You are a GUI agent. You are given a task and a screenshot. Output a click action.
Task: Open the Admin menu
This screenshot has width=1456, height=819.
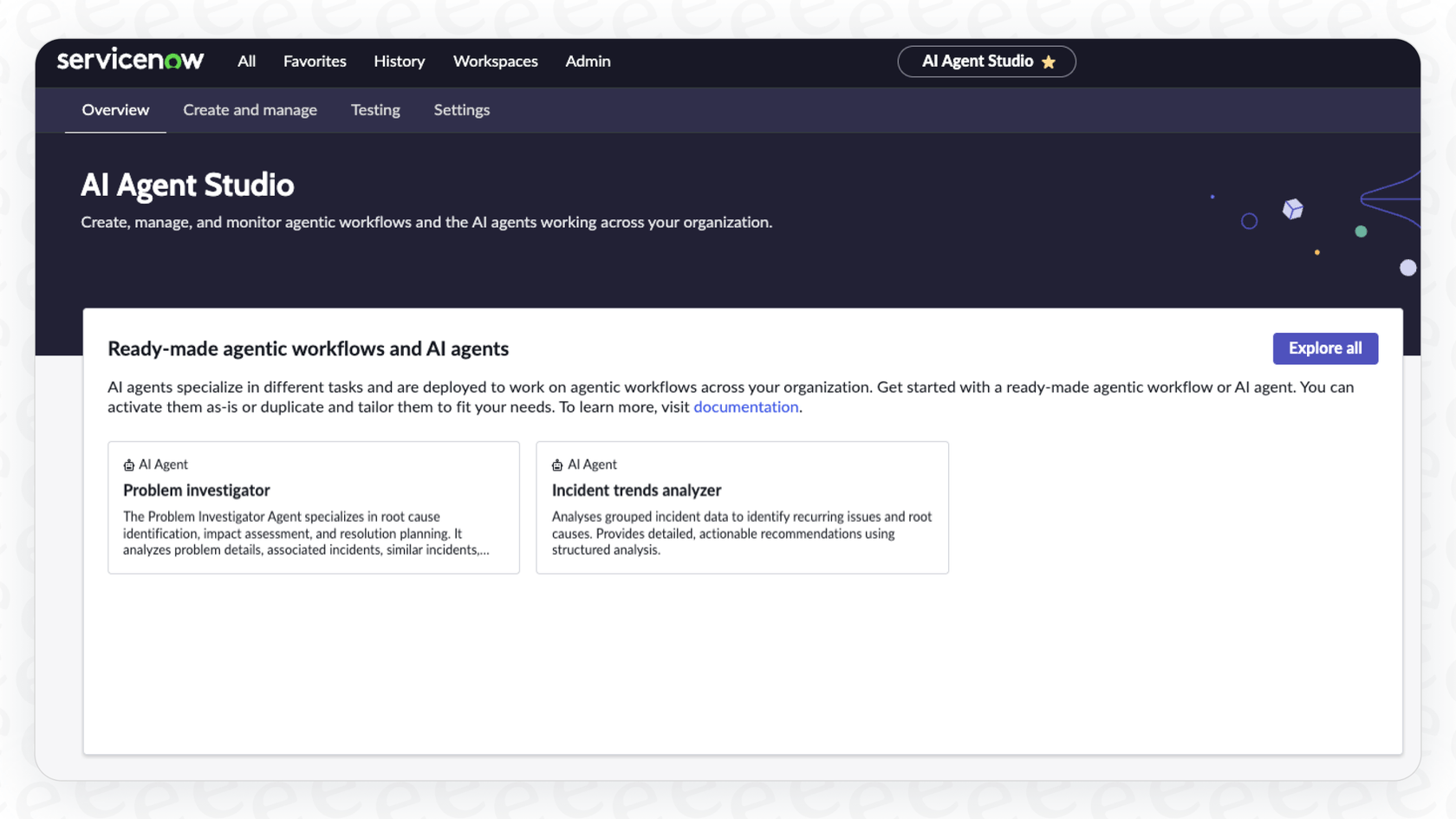(588, 62)
